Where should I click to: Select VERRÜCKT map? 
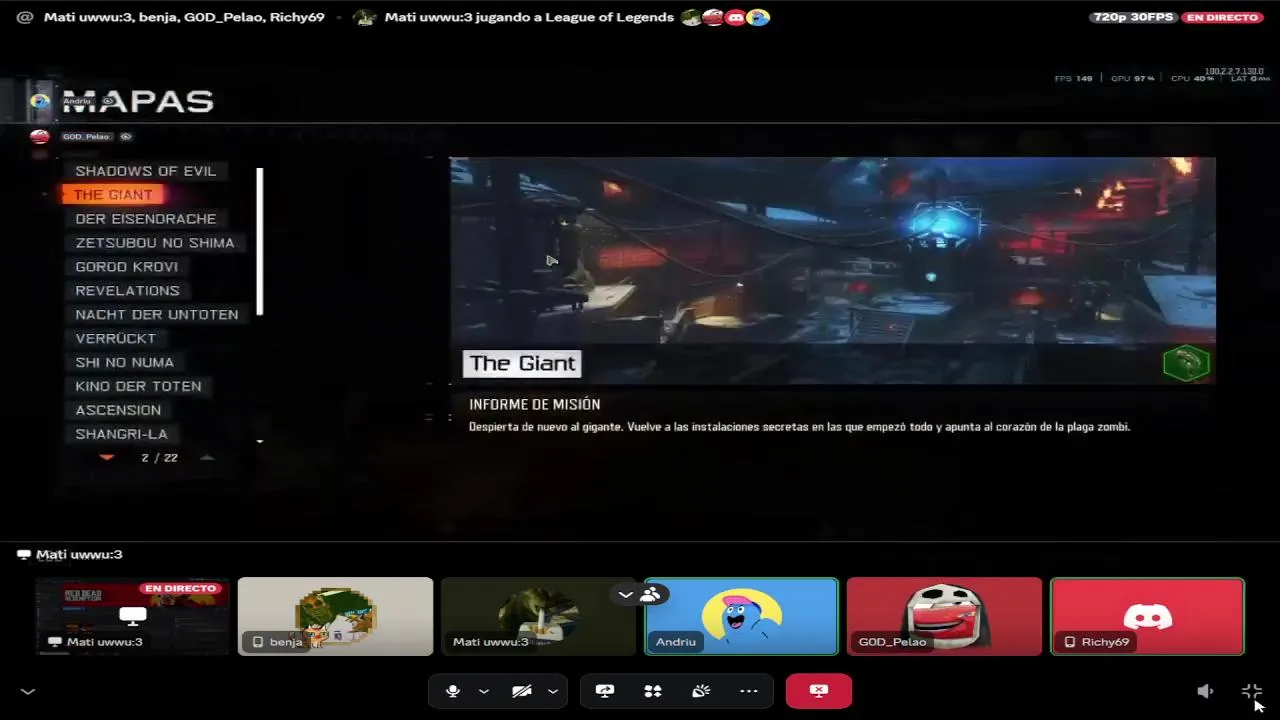click(116, 339)
